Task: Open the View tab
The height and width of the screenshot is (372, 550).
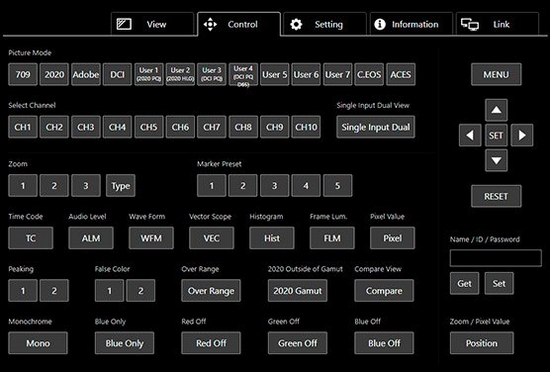Action: pos(153,24)
